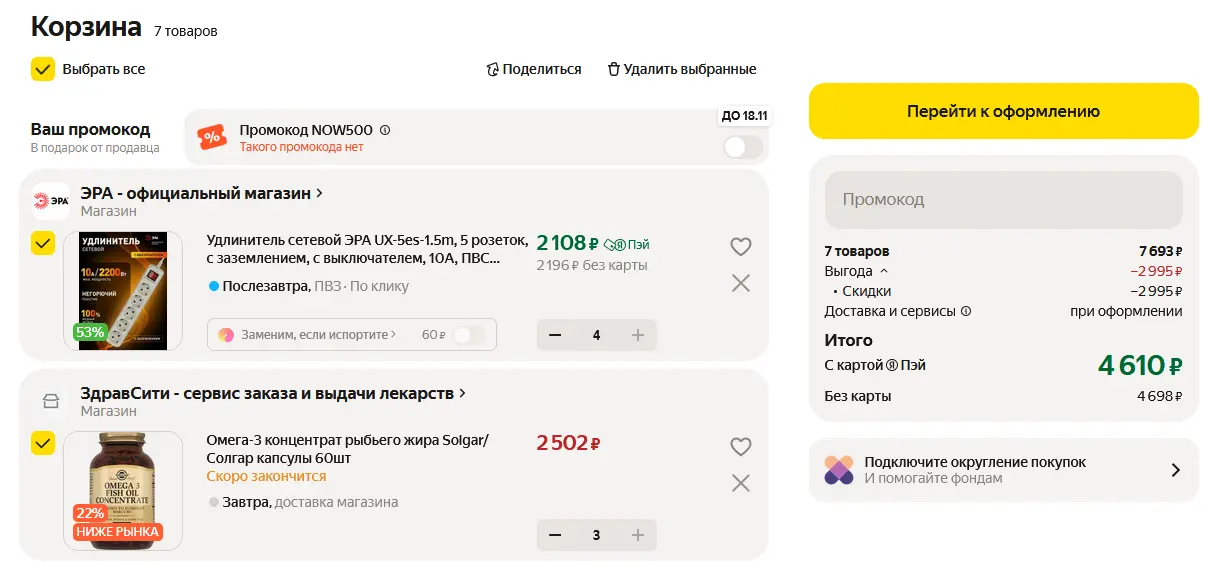Toggle Заменим, если испортите protection switch

click(469, 335)
